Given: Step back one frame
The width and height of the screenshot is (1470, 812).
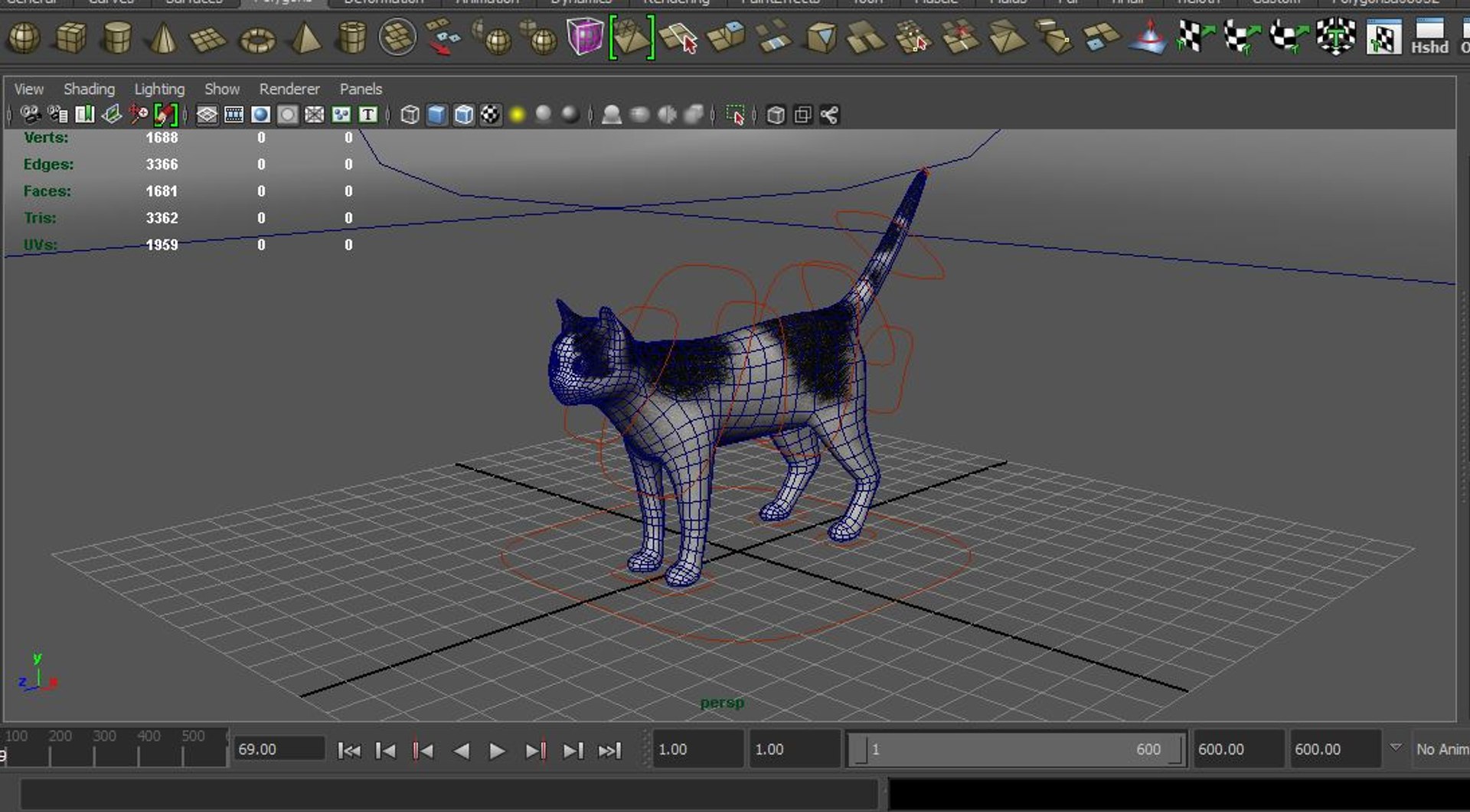Looking at the screenshot, I should tap(386, 751).
